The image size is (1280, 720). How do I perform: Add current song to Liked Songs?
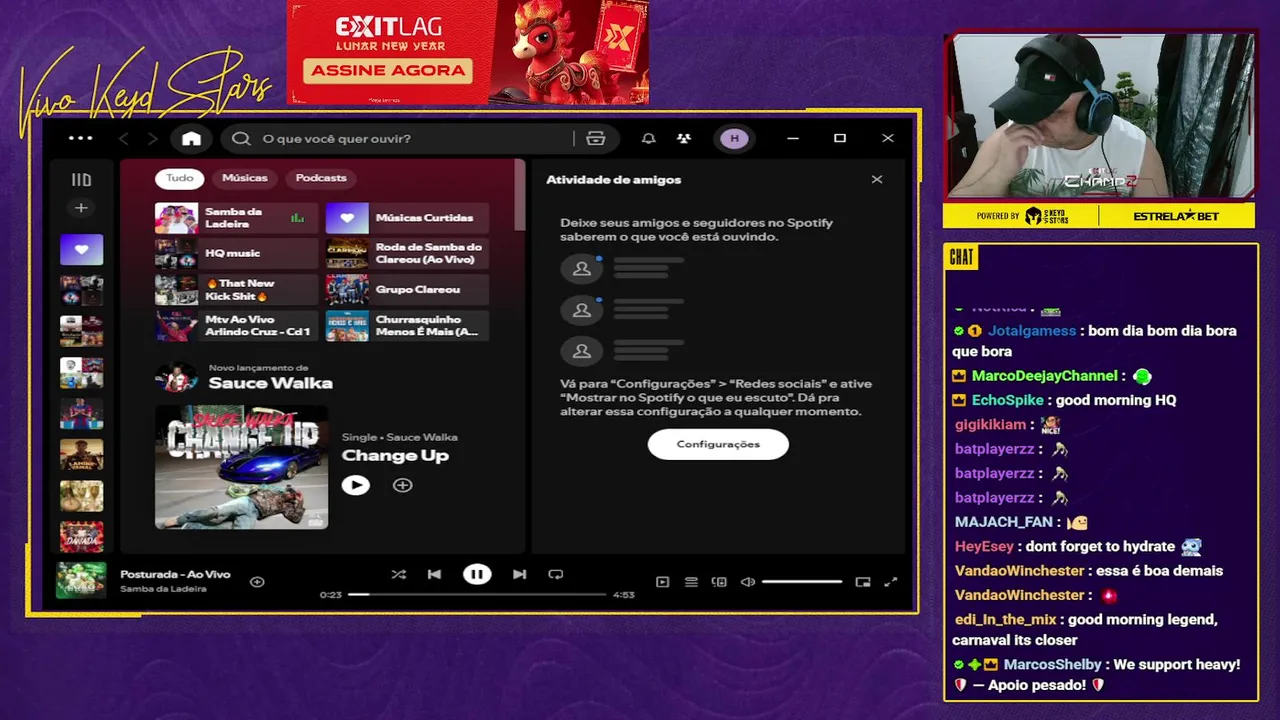[x=257, y=581]
